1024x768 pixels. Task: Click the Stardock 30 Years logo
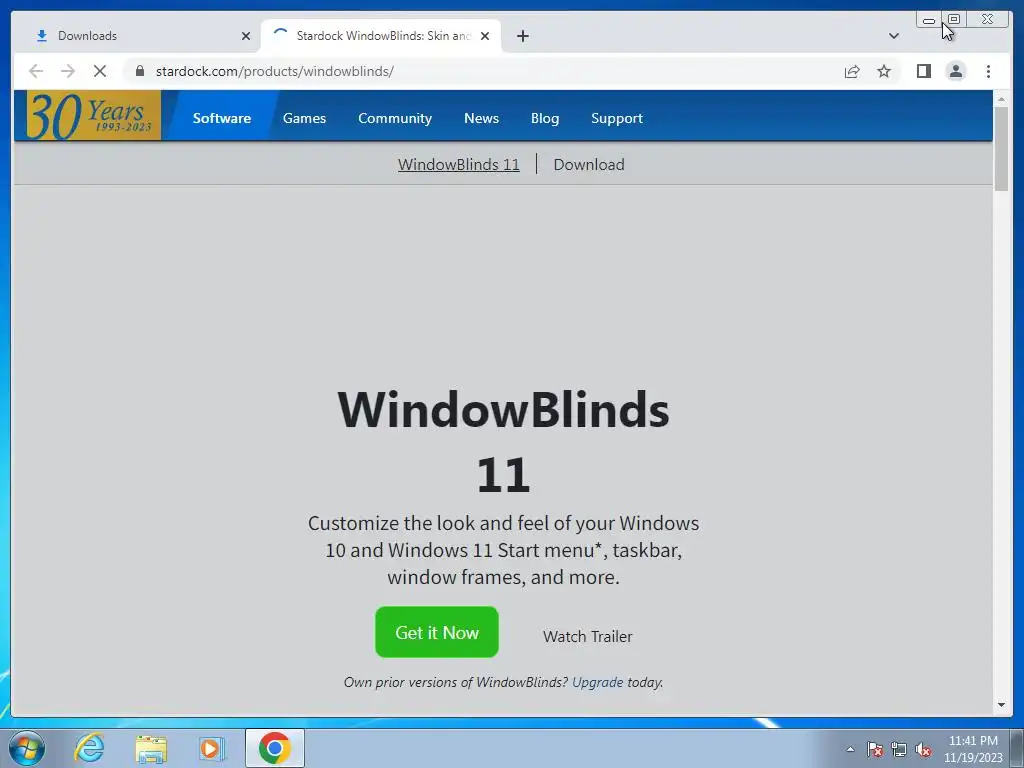(x=92, y=116)
